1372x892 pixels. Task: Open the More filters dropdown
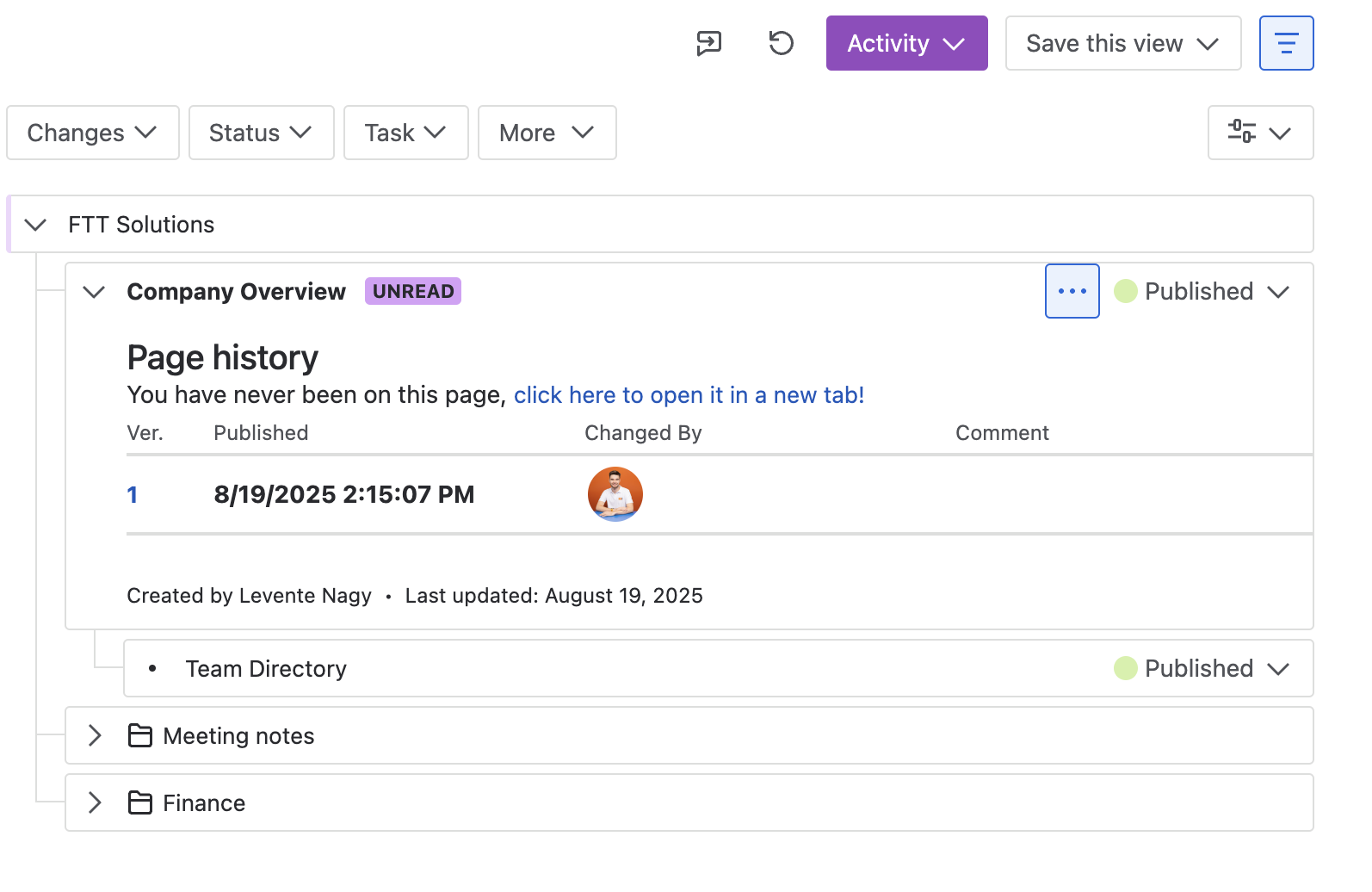[547, 133]
